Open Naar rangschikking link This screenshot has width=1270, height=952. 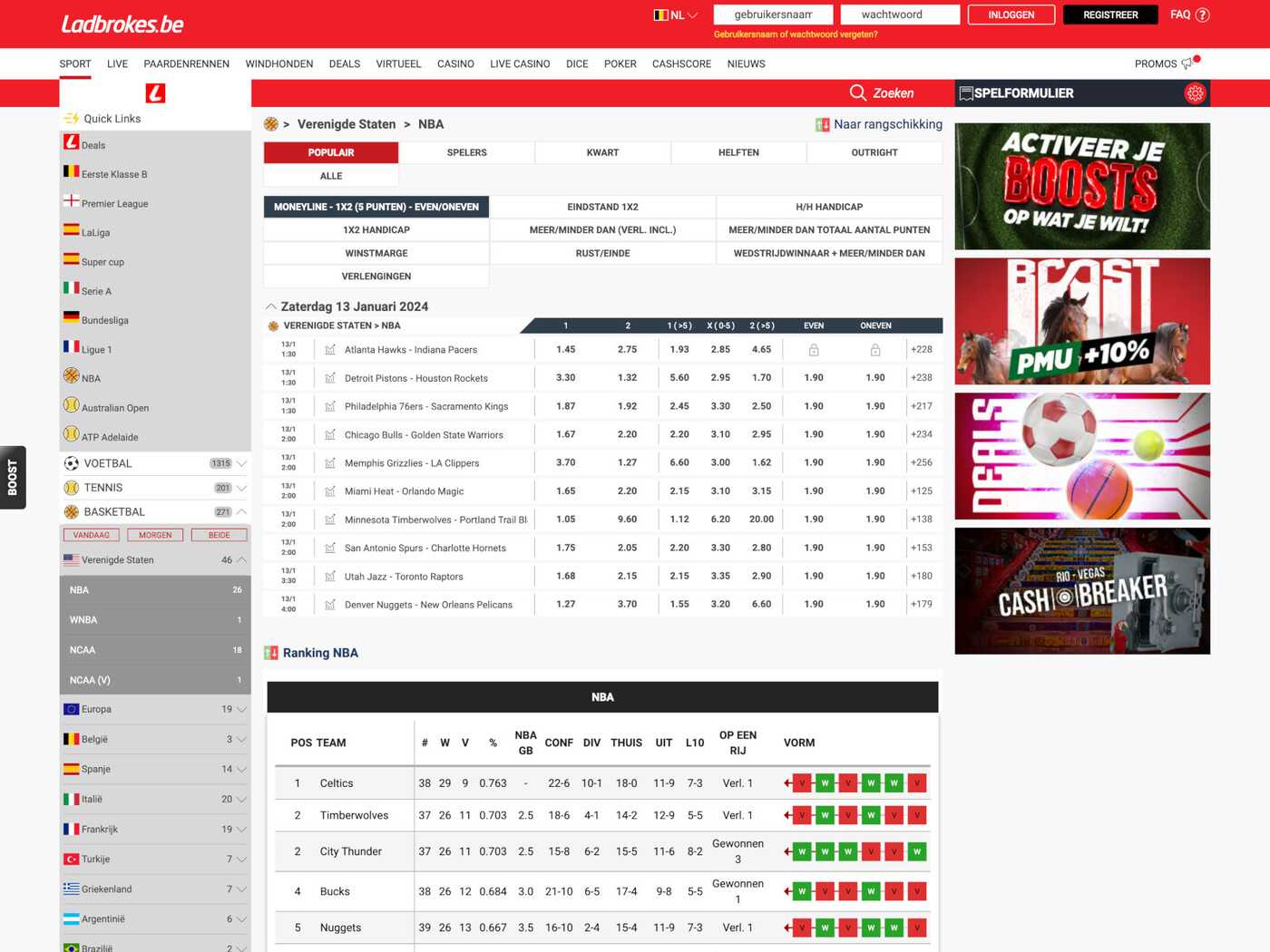(888, 124)
